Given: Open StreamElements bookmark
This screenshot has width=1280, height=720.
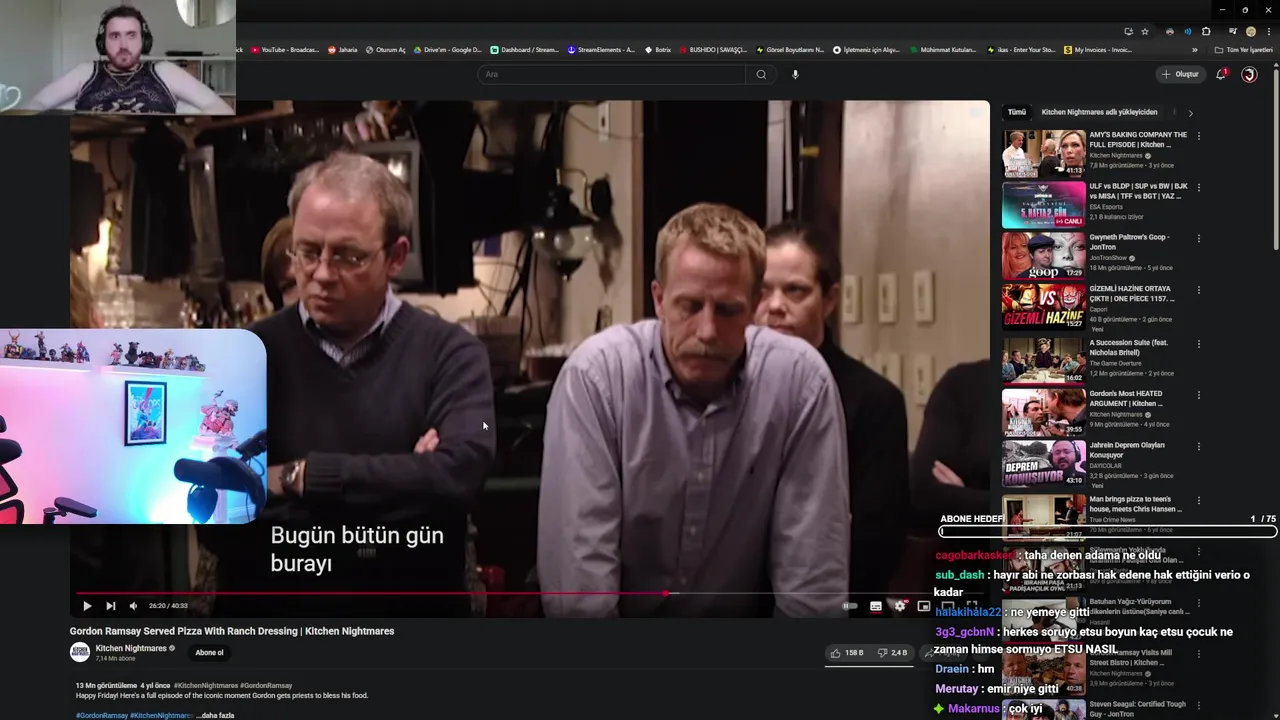Looking at the screenshot, I should 601,50.
